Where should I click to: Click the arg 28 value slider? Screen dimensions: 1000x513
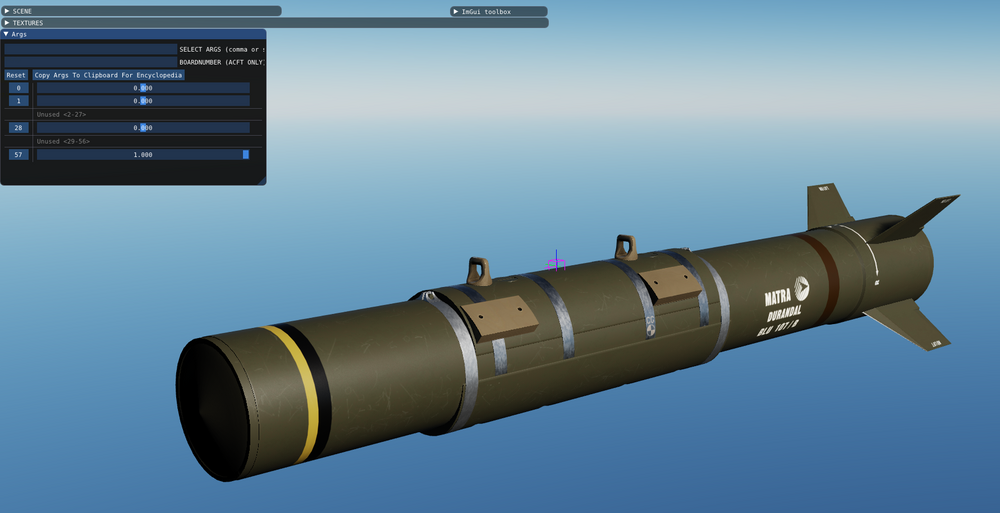pos(143,128)
